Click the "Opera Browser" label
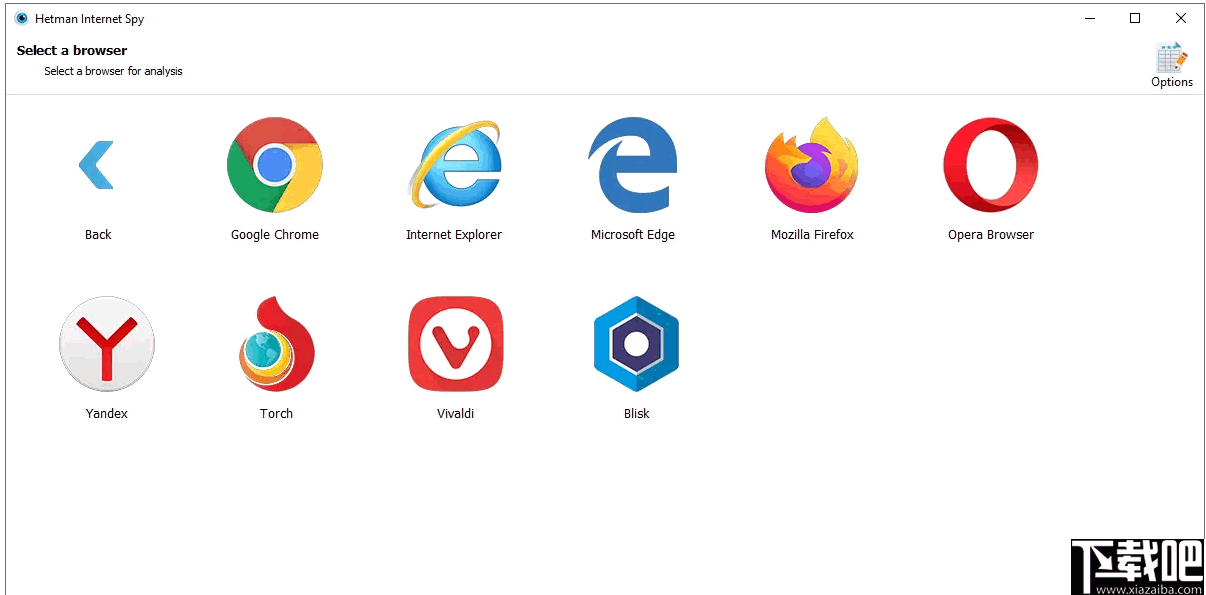The height and width of the screenshot is (595, 1206). 991,235
